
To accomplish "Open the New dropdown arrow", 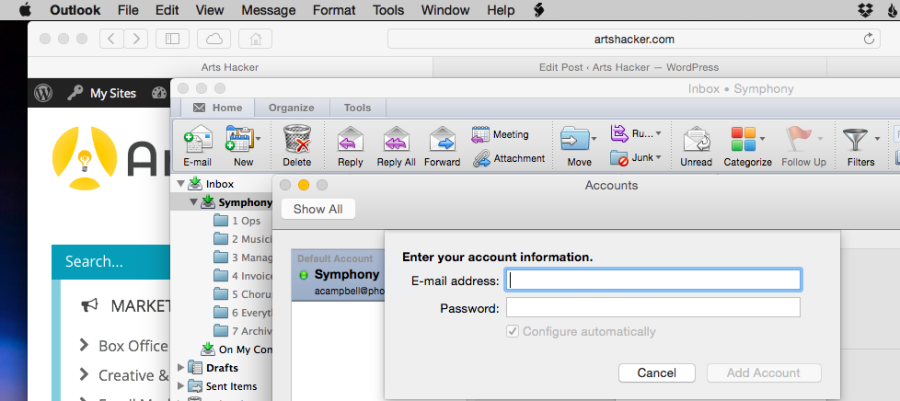I will (258, 139).
